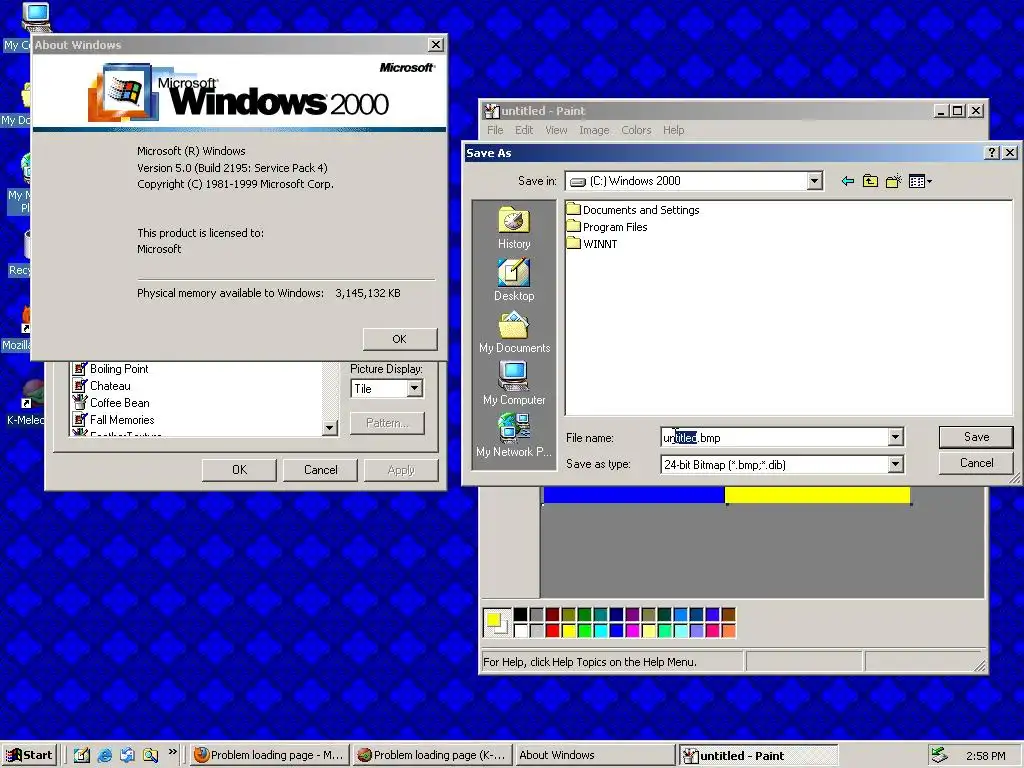Launch Internet Explorer from Quick Launch
This screenshot has width=1024, height=768.
[x=104, y=755]
